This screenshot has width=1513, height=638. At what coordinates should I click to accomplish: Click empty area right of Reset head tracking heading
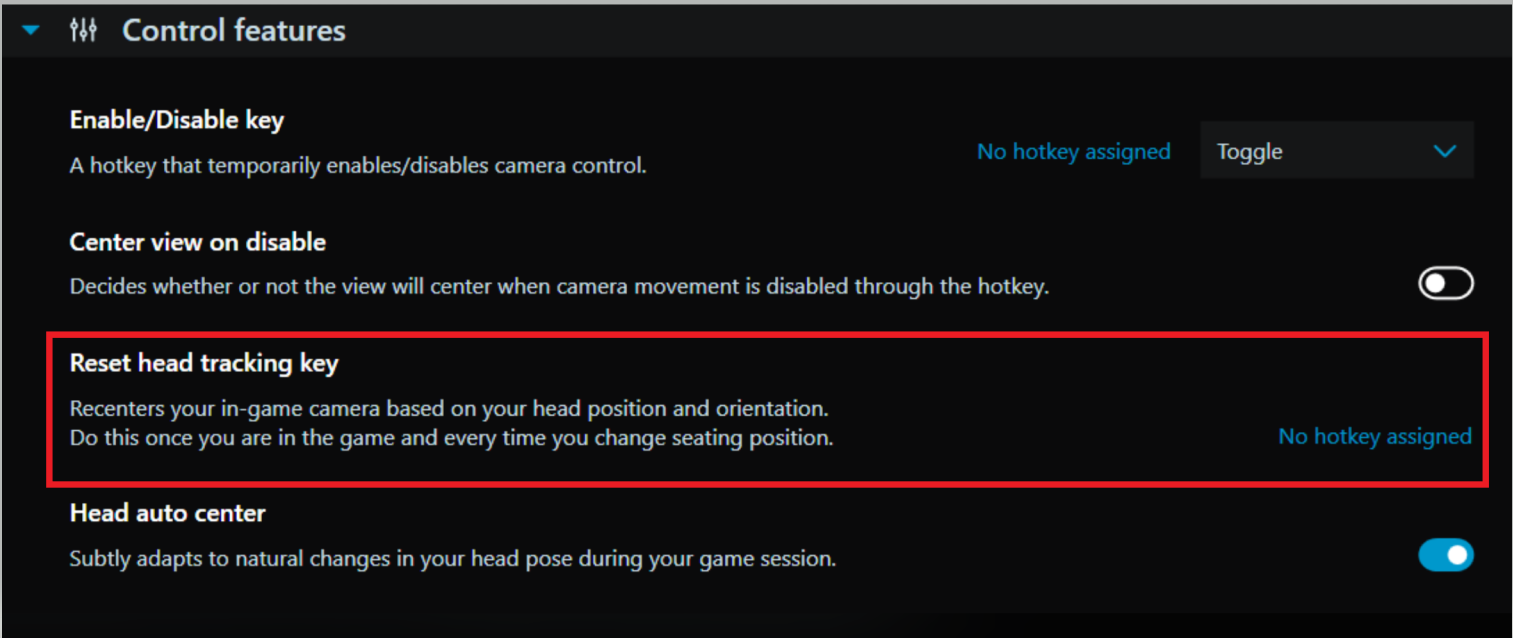click(800, 363)
